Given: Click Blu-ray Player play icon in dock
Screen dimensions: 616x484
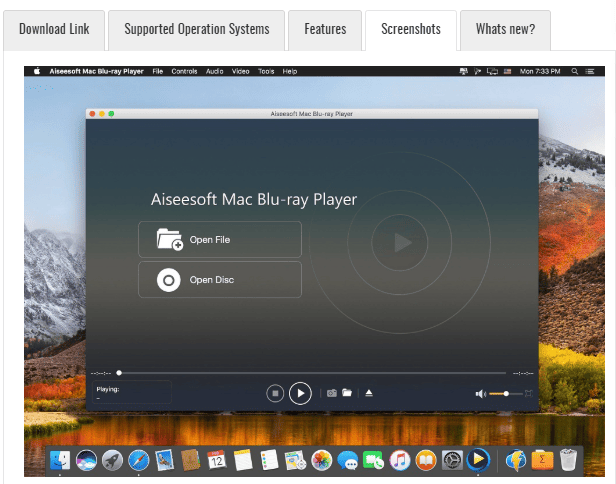Looking at the screenshot, I should (478, 459).
